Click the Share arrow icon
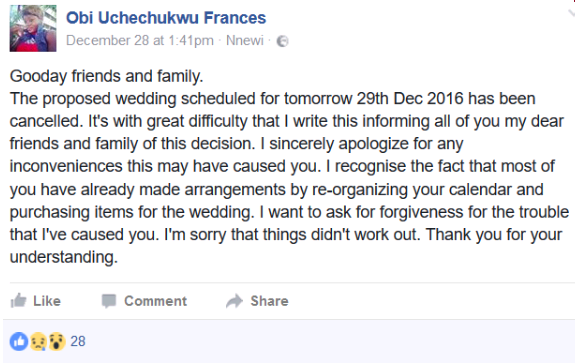575x363 pixels. (234, 301)
